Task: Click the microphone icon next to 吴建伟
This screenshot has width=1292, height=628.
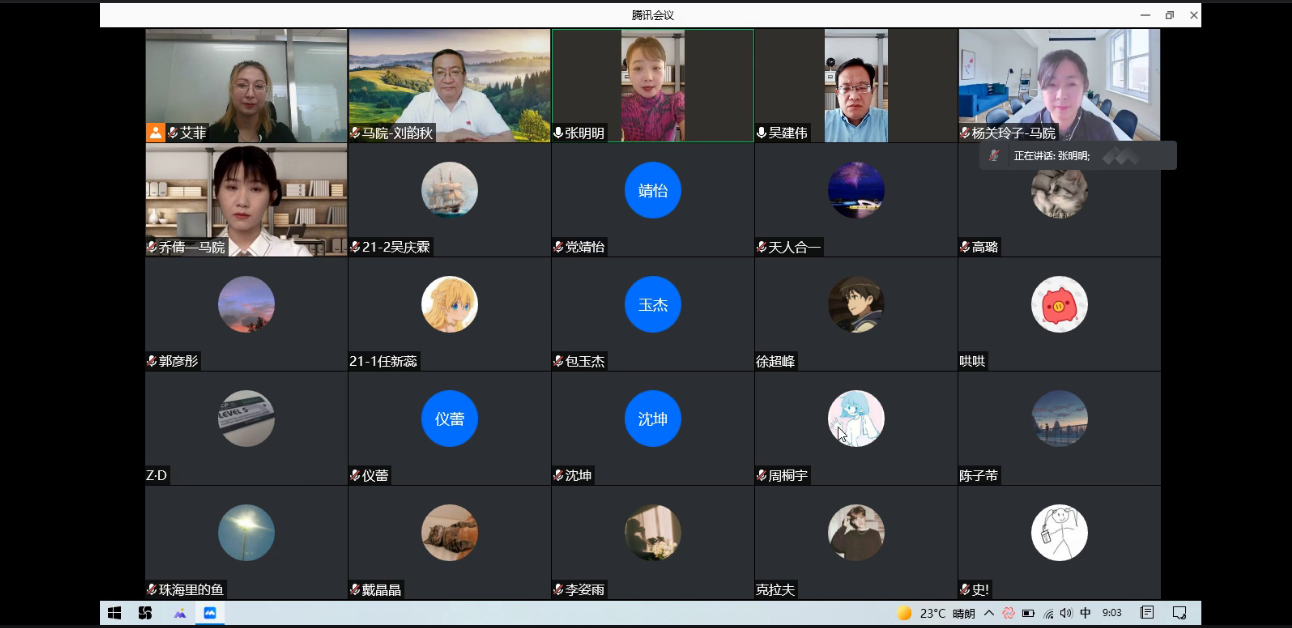Action: 762,133
